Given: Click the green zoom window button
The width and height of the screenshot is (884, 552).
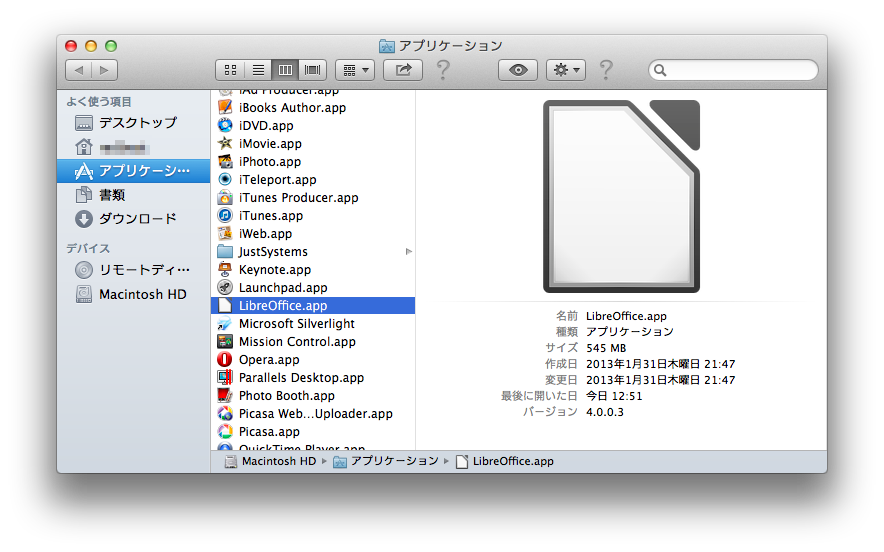Looking at the screenshot, I should pyautogui.click(x=111, y=46).
